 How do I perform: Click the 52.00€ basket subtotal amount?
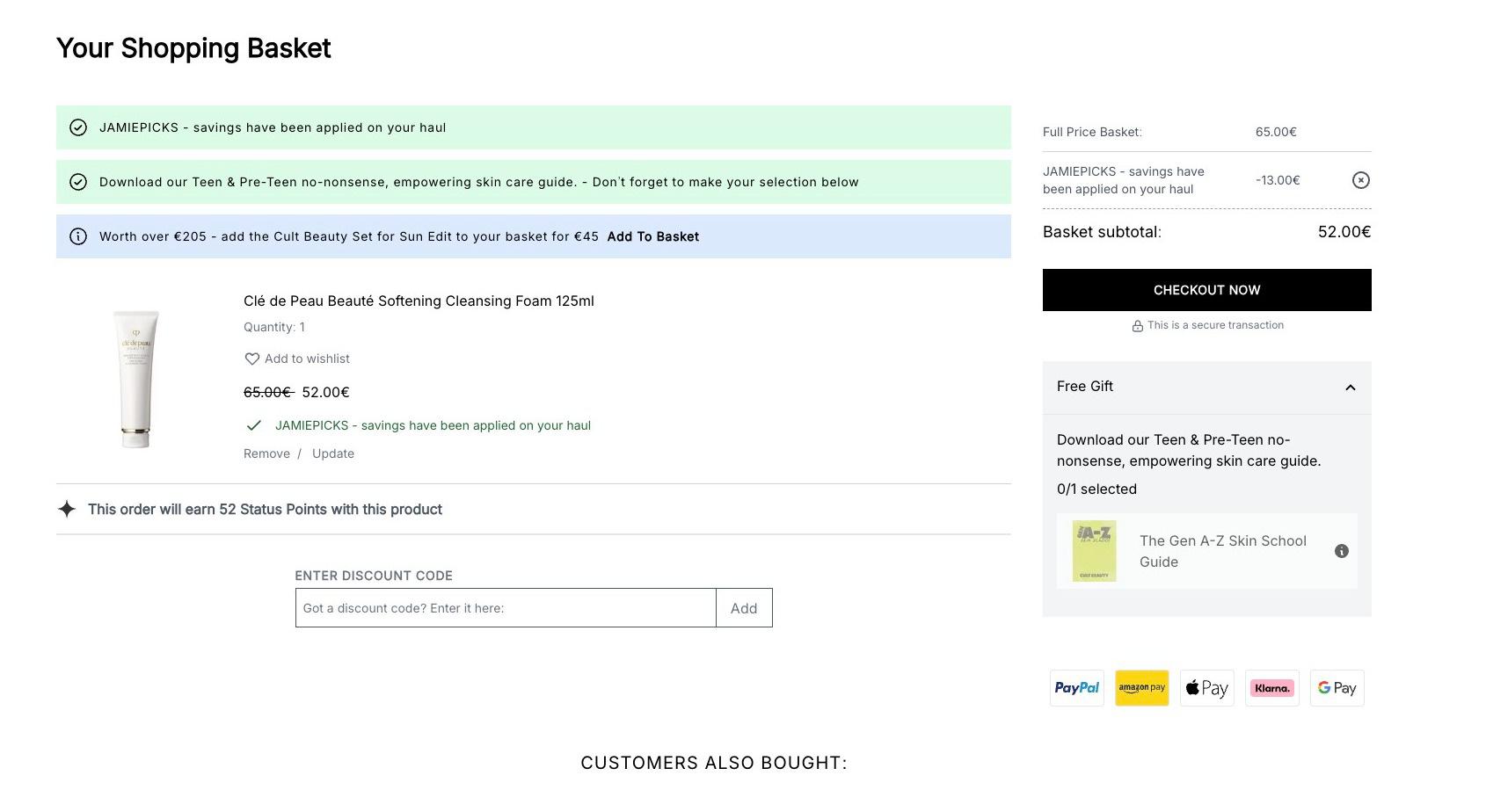click(x=1344, y=232)
